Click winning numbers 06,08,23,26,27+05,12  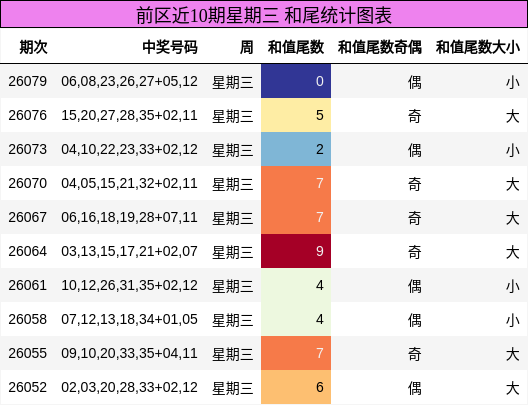click(x=129, y=81)
